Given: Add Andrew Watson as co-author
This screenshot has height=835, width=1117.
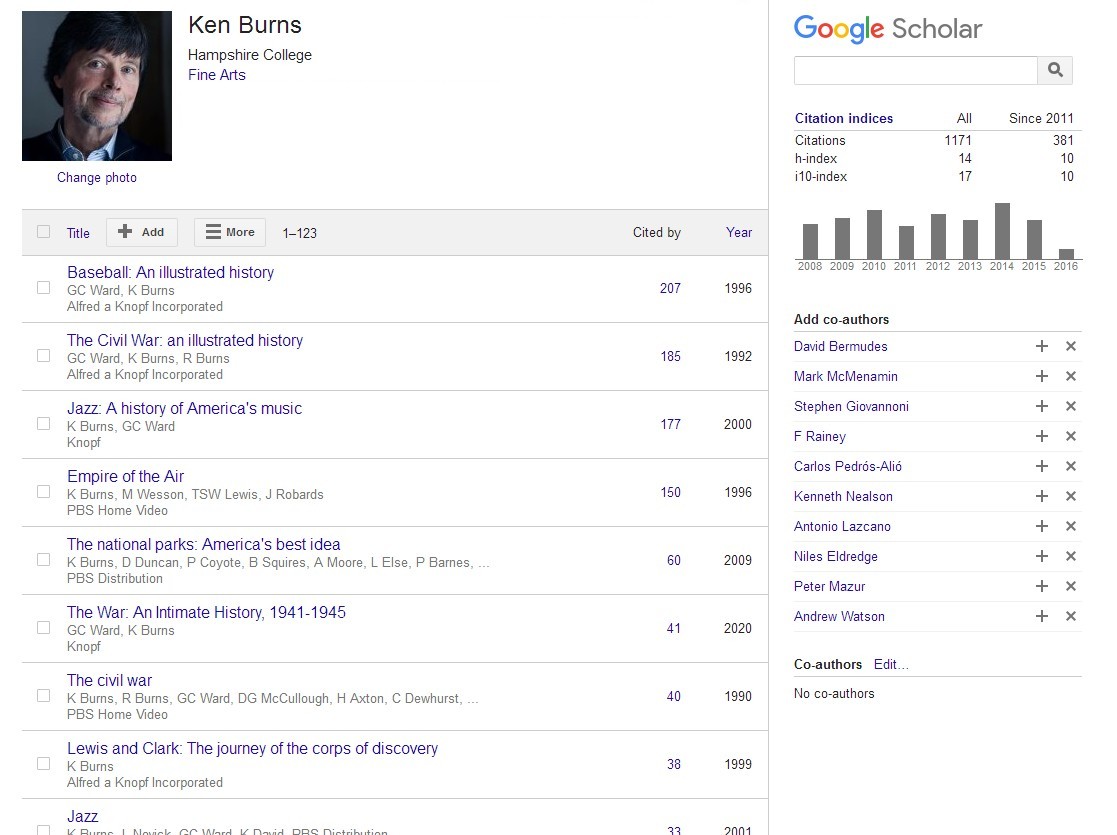Looking at the screenshot, I should click(x=1041, y=616).
